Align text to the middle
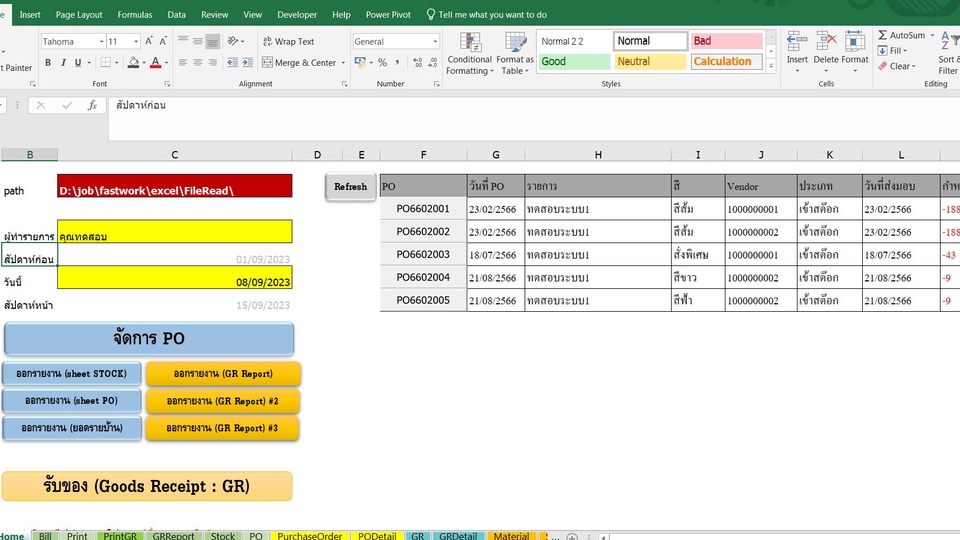The height and width of the screenshot is (540, 960). tap(197, 41)
